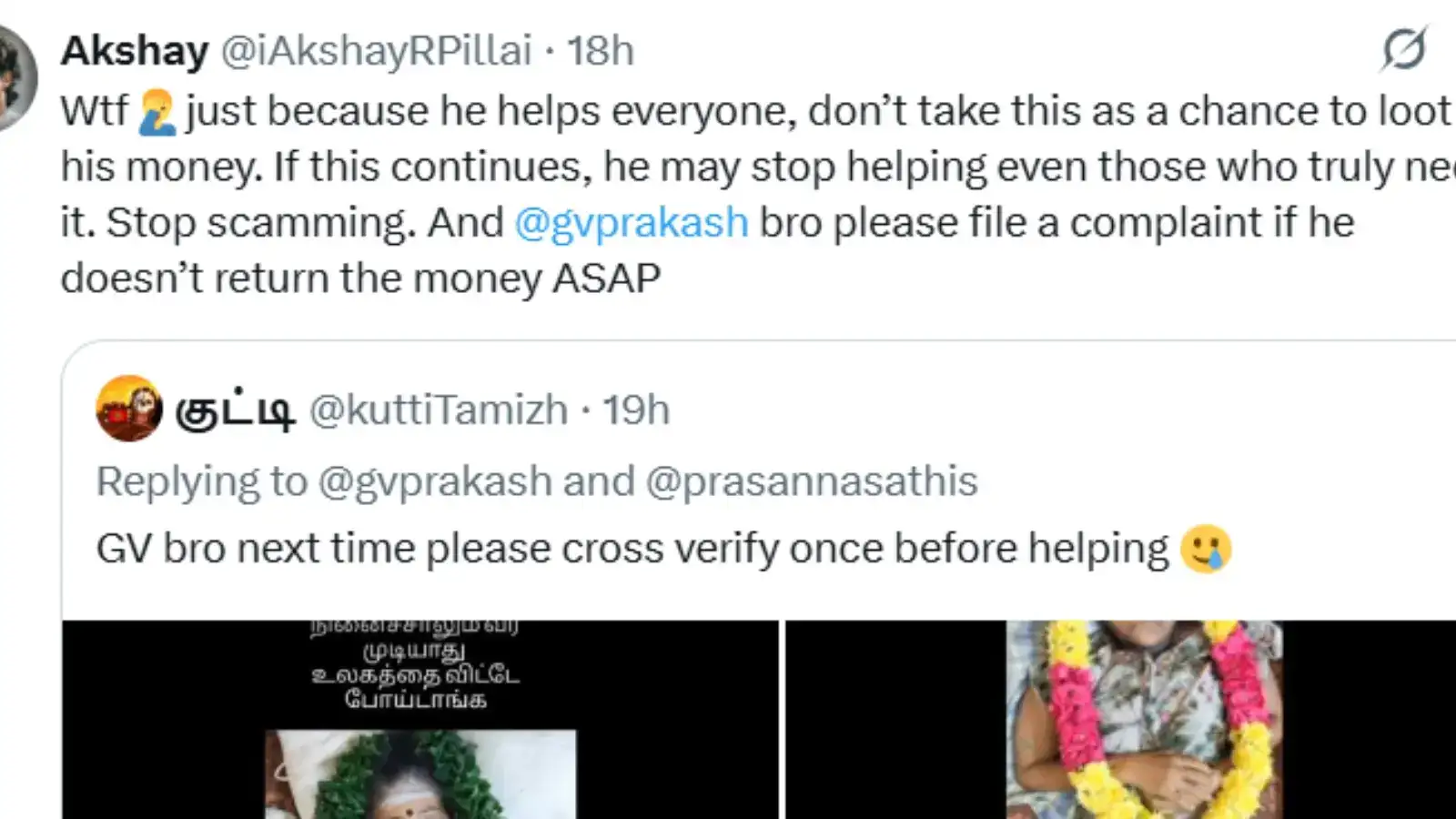This screenshot has width=1456, height=819.
Task: Click the "doesn't return the money ASAP" line
Action: 360,278
